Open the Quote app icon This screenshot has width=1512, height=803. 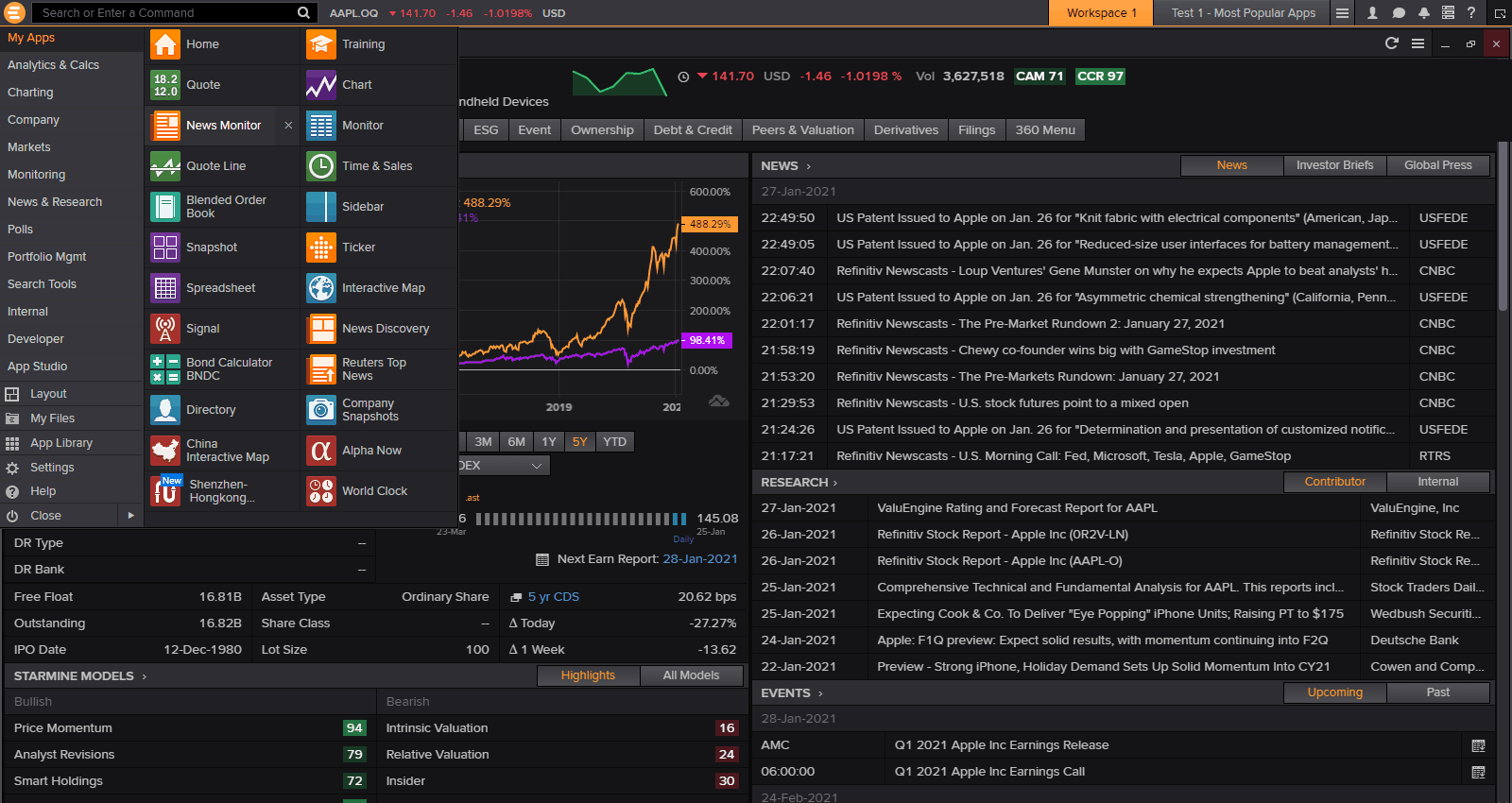pyautogui.click(x=165, y=85)
